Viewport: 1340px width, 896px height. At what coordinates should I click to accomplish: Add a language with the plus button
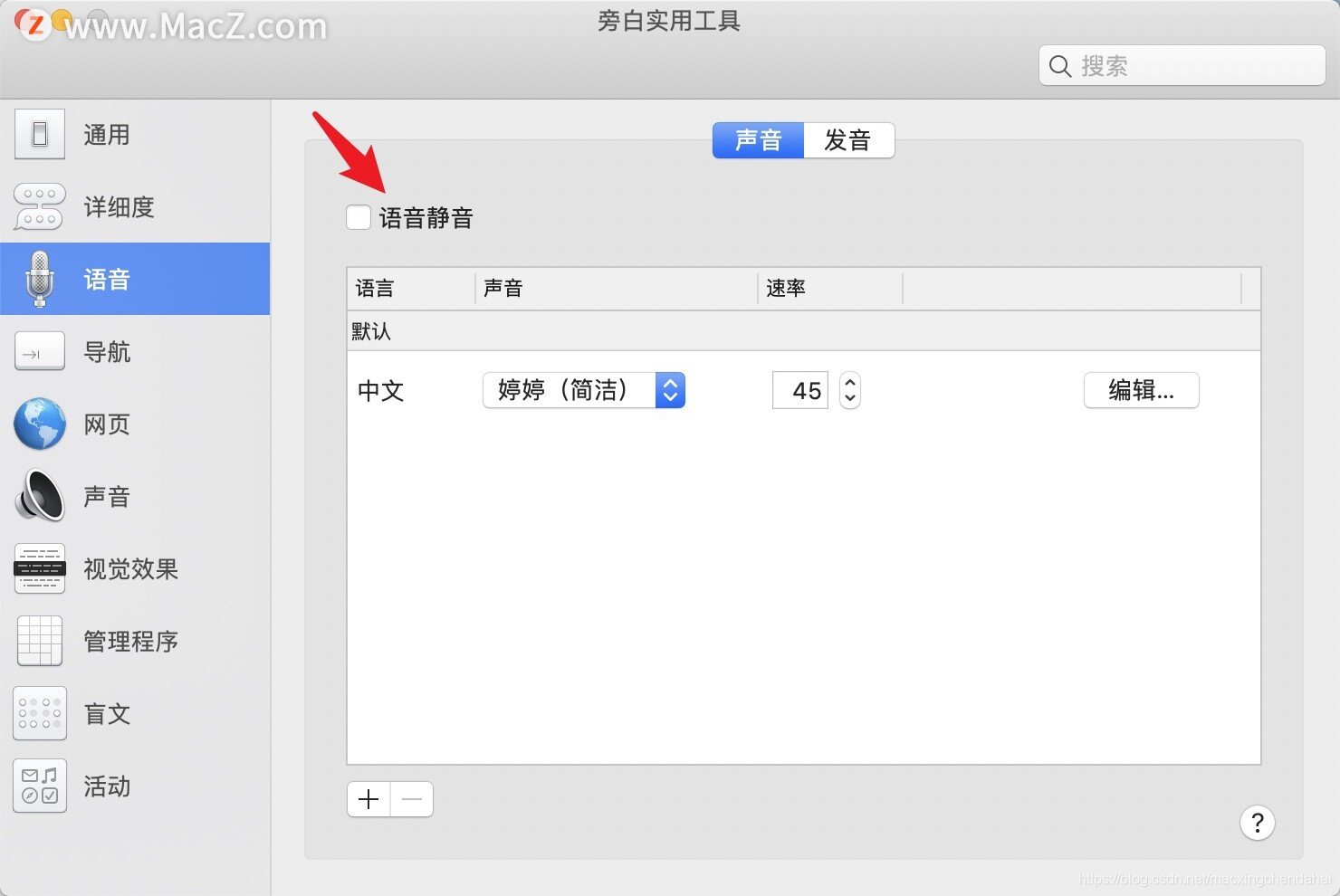368,799
